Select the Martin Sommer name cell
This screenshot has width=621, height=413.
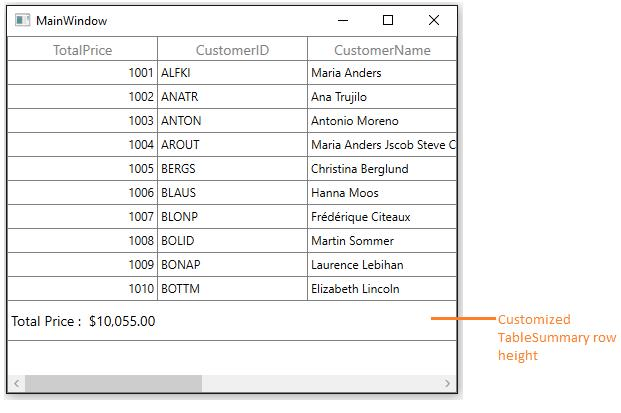[x=382, y=241]
